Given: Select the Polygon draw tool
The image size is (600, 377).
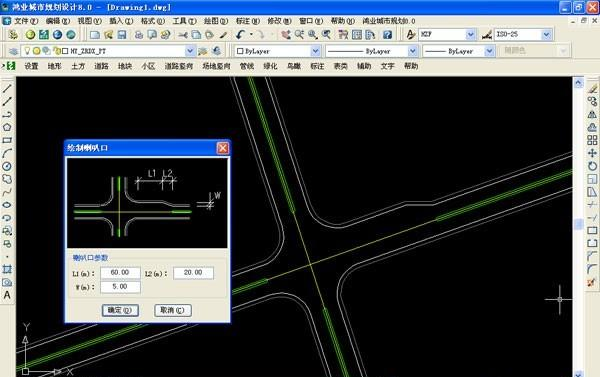Looking at the screenshot, I should [7, 127].
